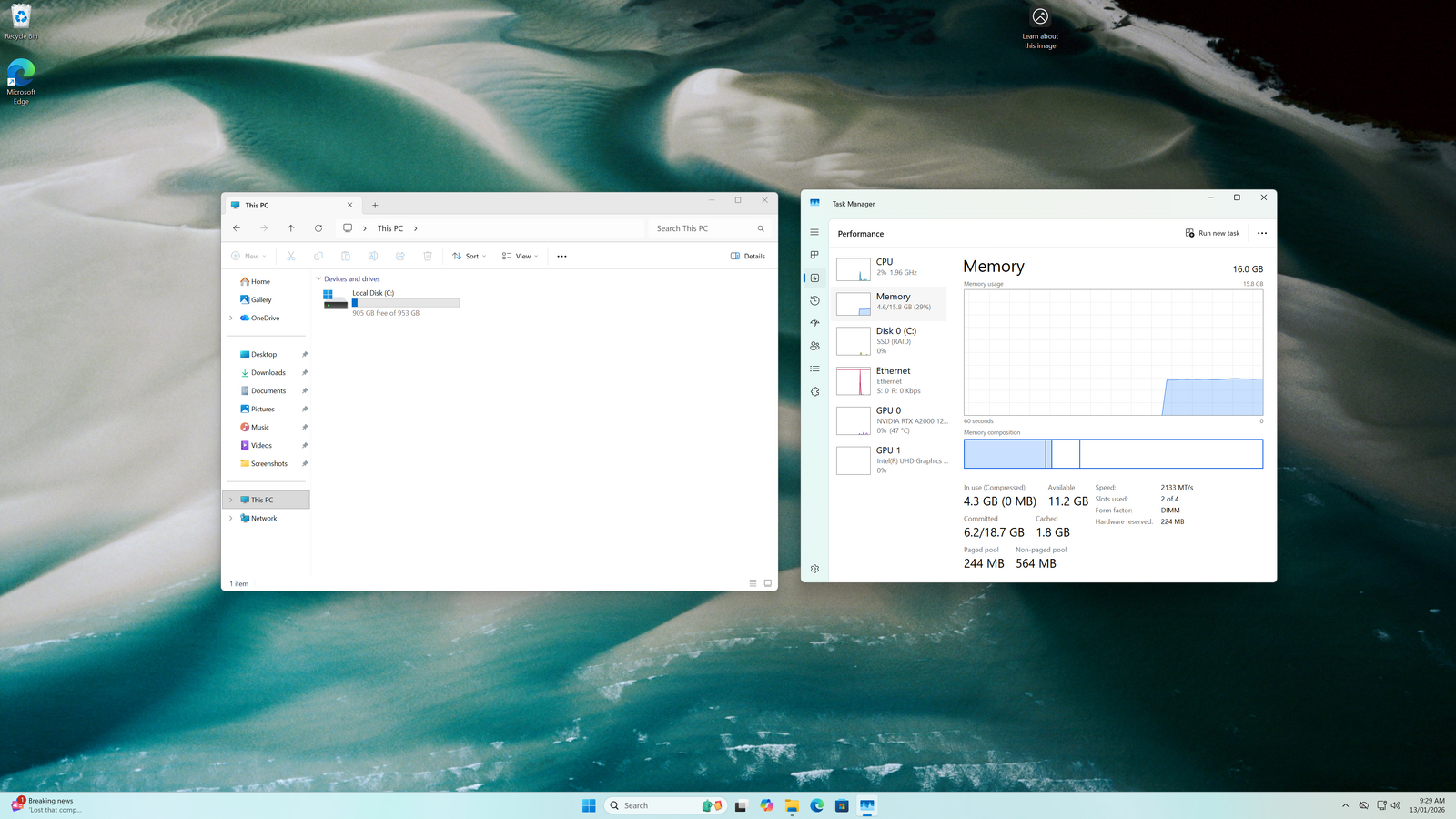Open Task Manager settings gear
Viewport: 1456px width, 819px height.
click(x=814, y=569)
